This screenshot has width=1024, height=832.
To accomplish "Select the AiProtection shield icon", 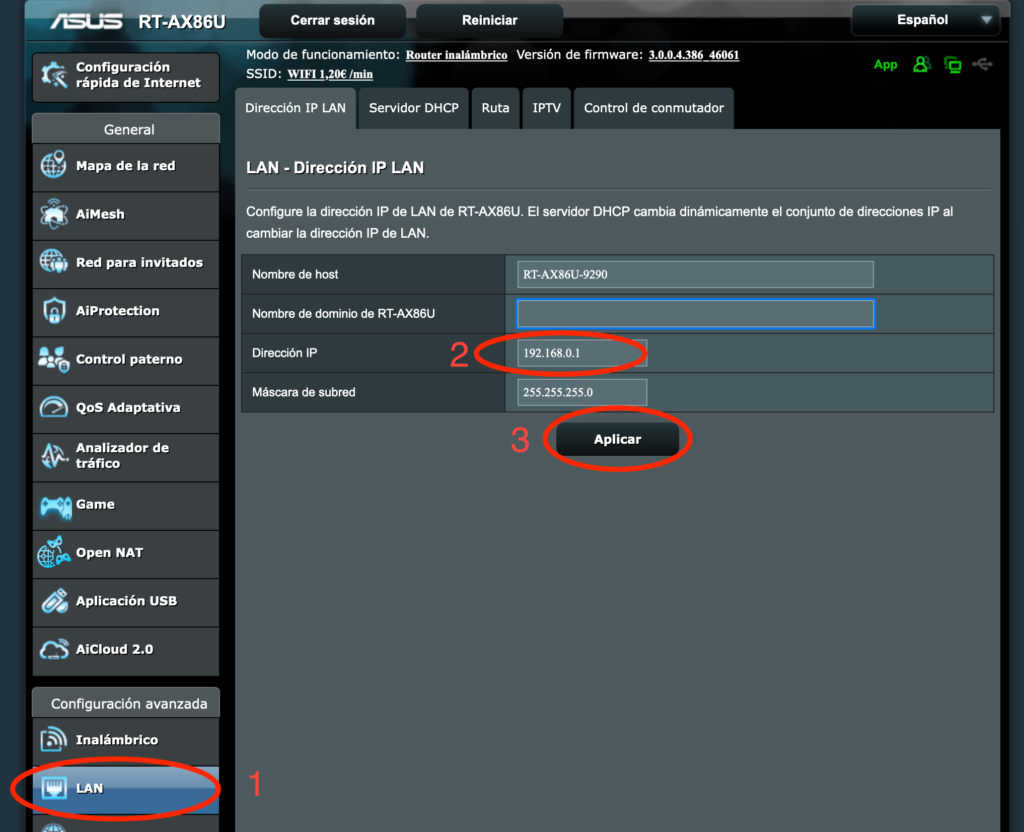I will pyautogui.click(x=54, y=310).
